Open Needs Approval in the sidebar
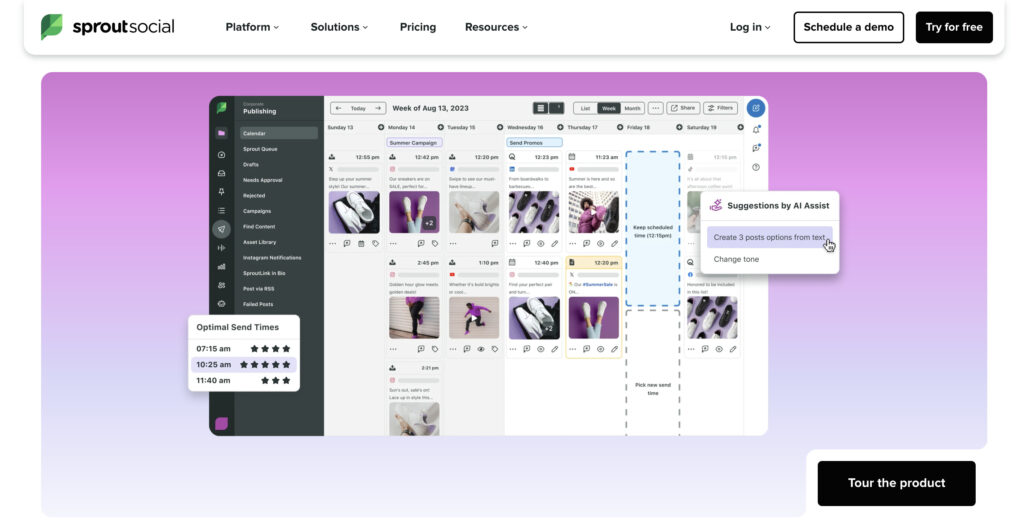Viewport: 1024px width, 532px height. tap(263, 180)
